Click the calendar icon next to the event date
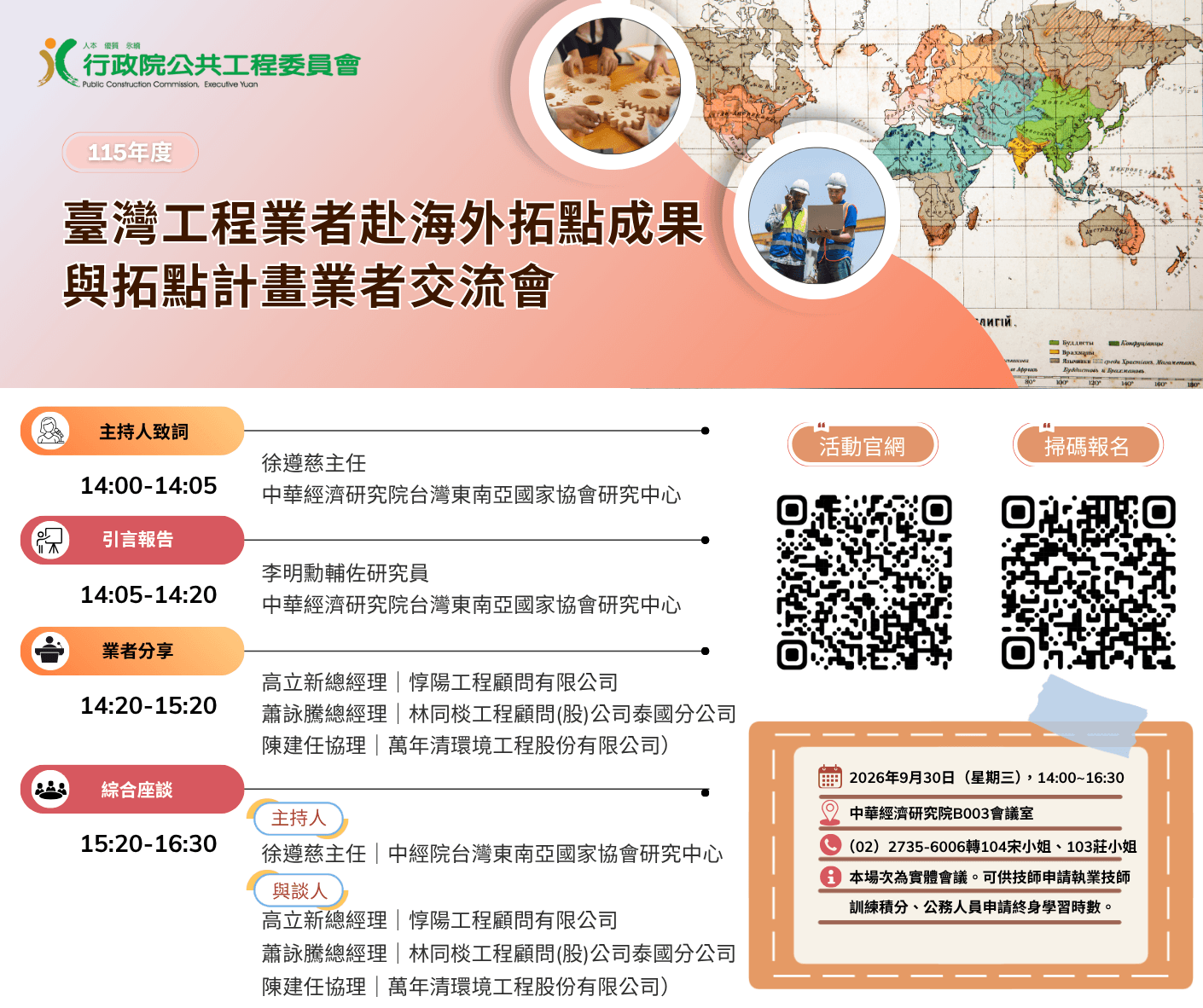The width and height of the screenshot is (1203, 1008). [x=830, y=777]
